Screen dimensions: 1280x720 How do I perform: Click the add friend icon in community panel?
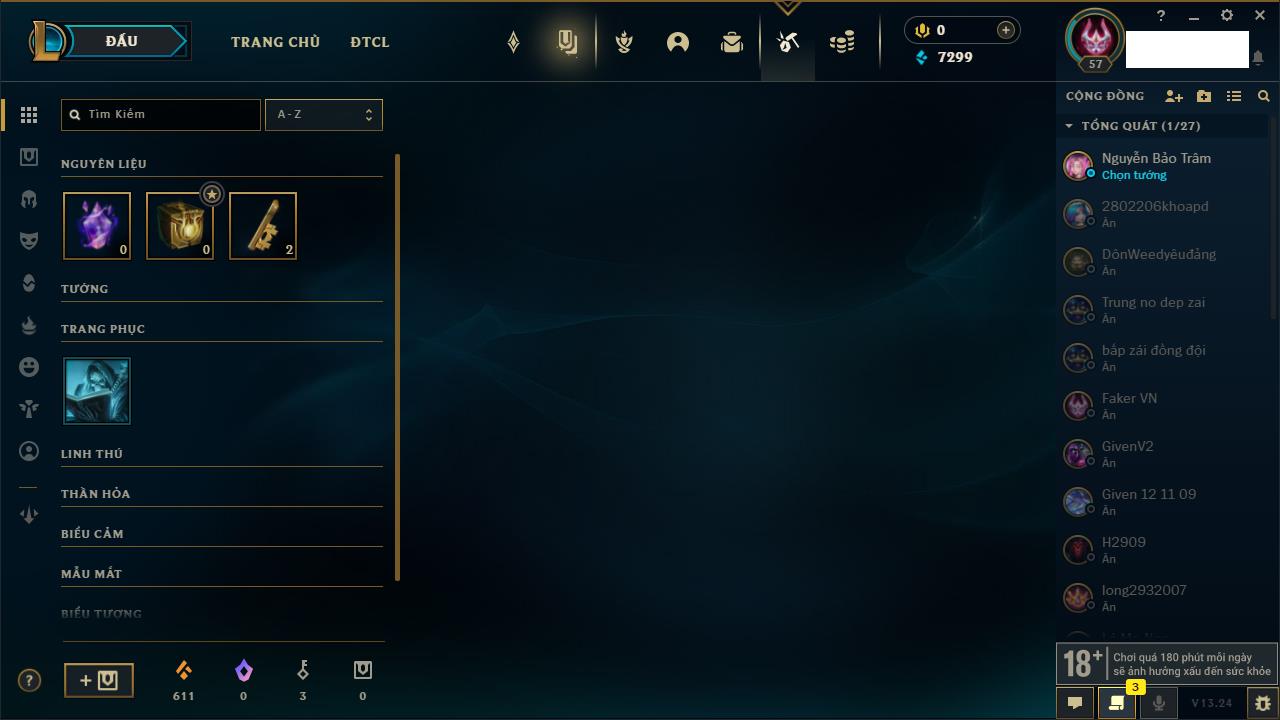click(1174, 96)
